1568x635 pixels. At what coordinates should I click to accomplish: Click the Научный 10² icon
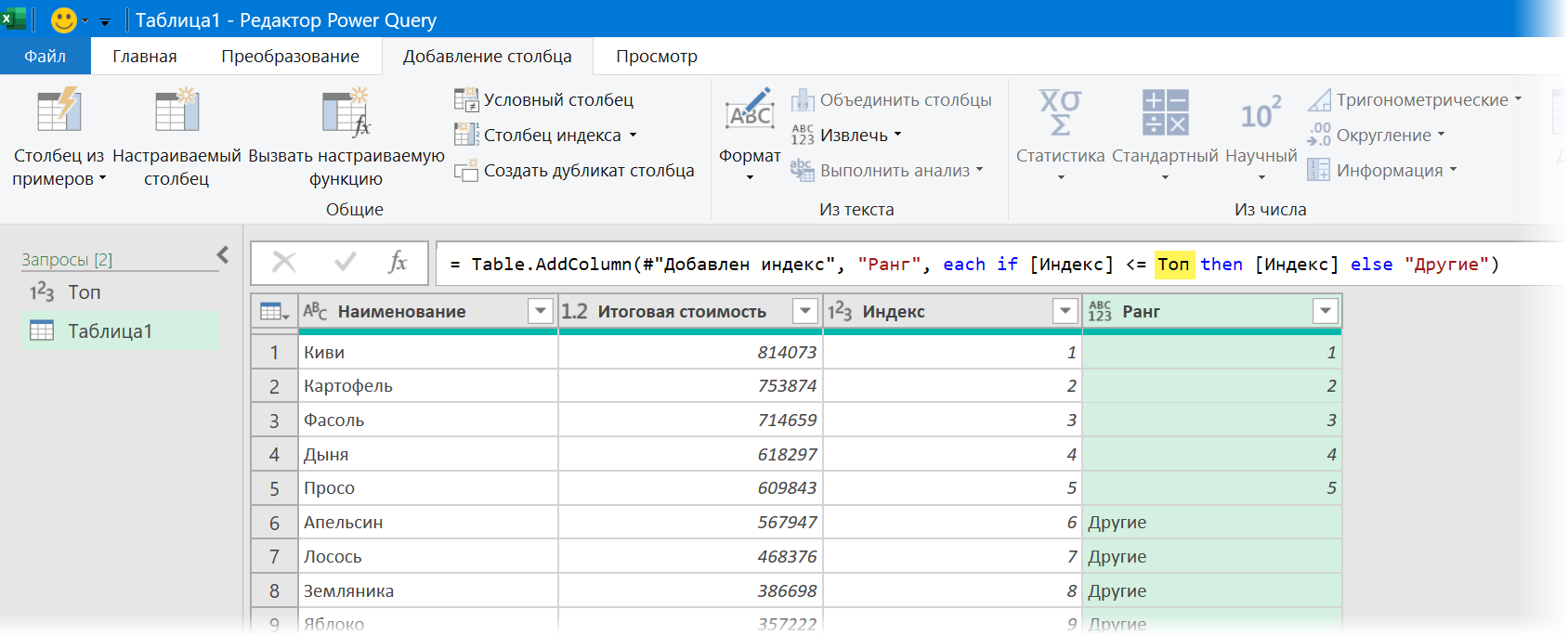point(1261,112)
